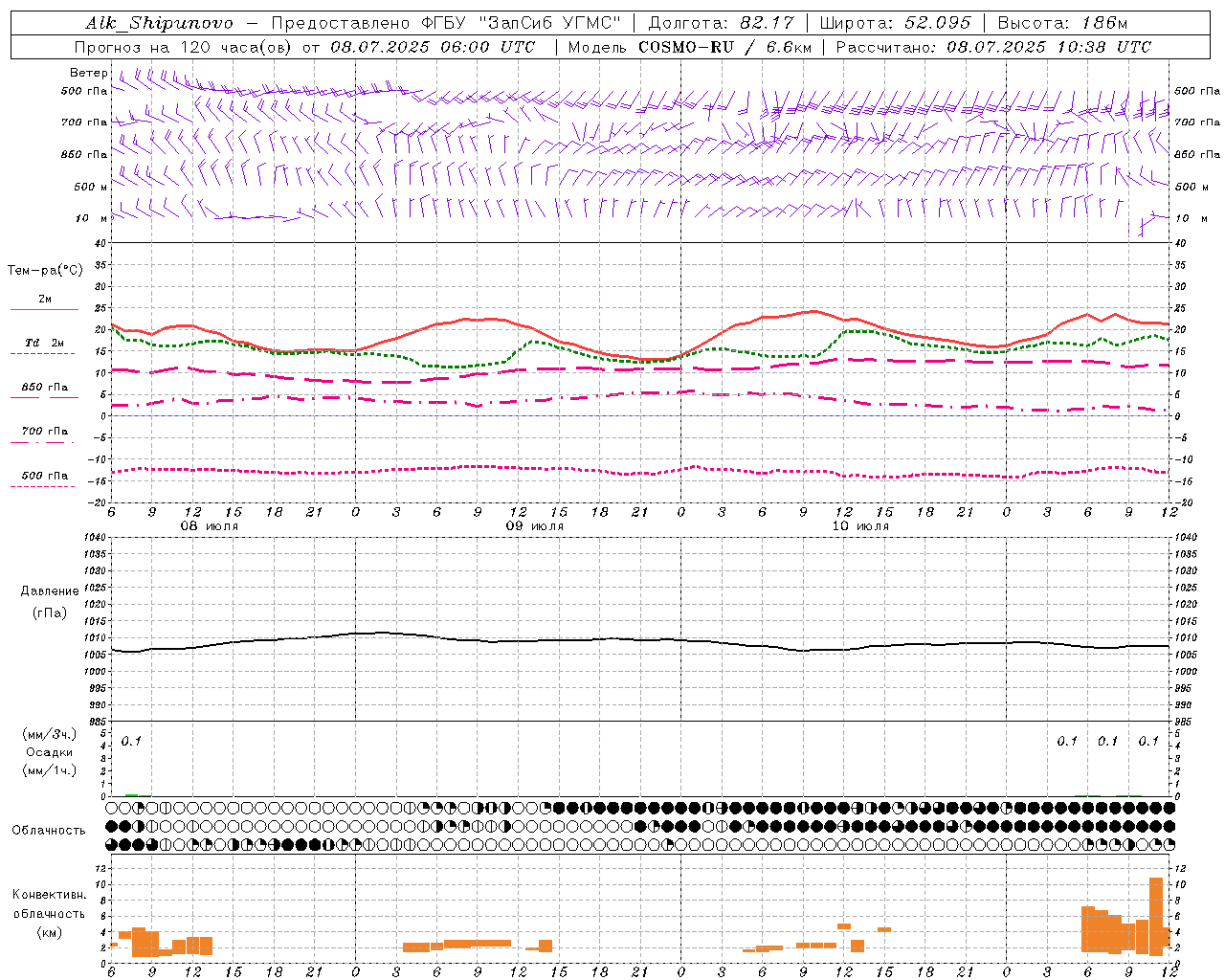
Task: Click the tallest orange convective cloud bar
Action: [1156, 916]
